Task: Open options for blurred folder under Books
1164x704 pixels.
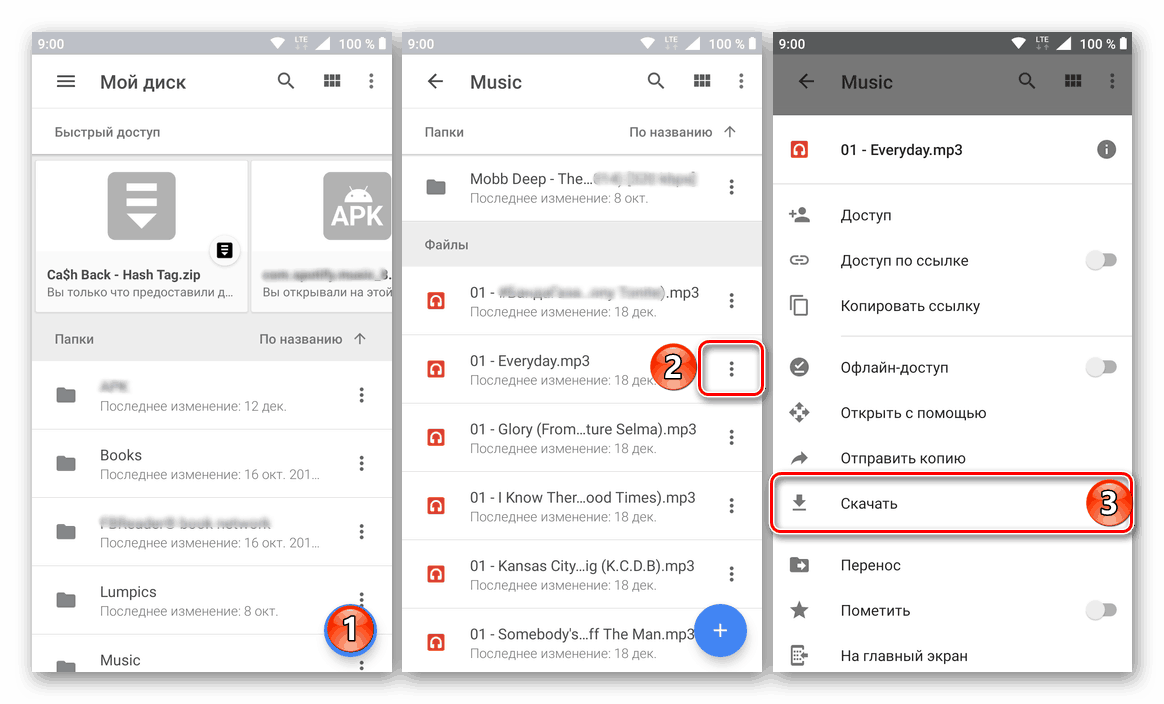Action: [x=362, y=532]
